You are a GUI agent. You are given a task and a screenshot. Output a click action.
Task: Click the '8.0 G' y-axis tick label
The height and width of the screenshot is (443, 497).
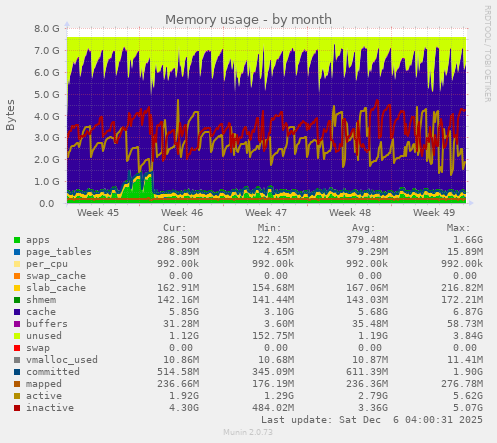(x=47, y=29)
